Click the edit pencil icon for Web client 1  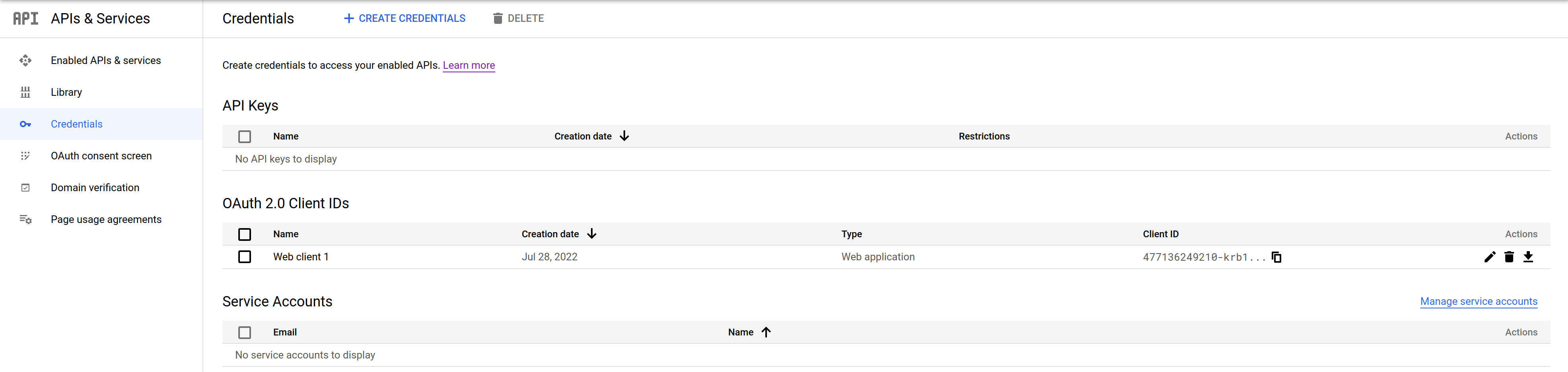[1489, 257]
